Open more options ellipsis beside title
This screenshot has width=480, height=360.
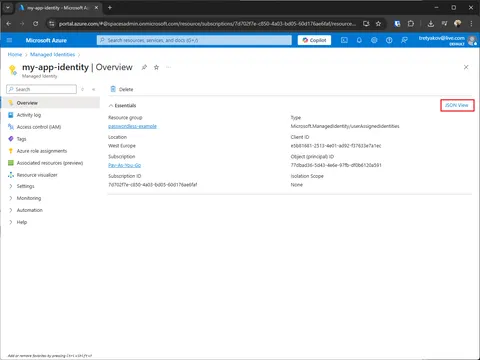click(x=169, y=67)
